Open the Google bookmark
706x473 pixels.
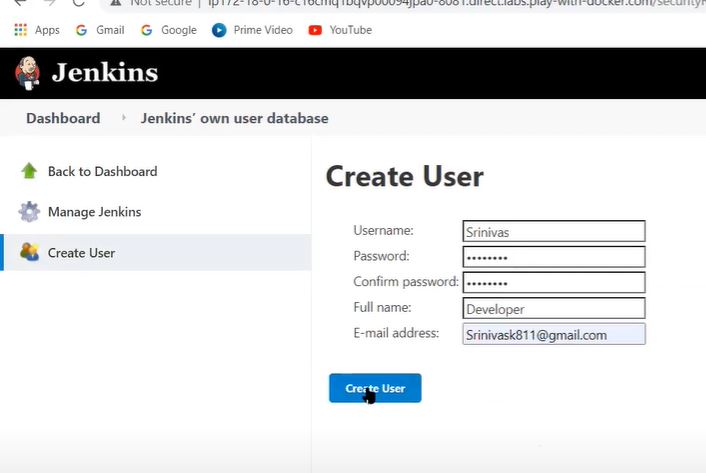click(169, 30)
